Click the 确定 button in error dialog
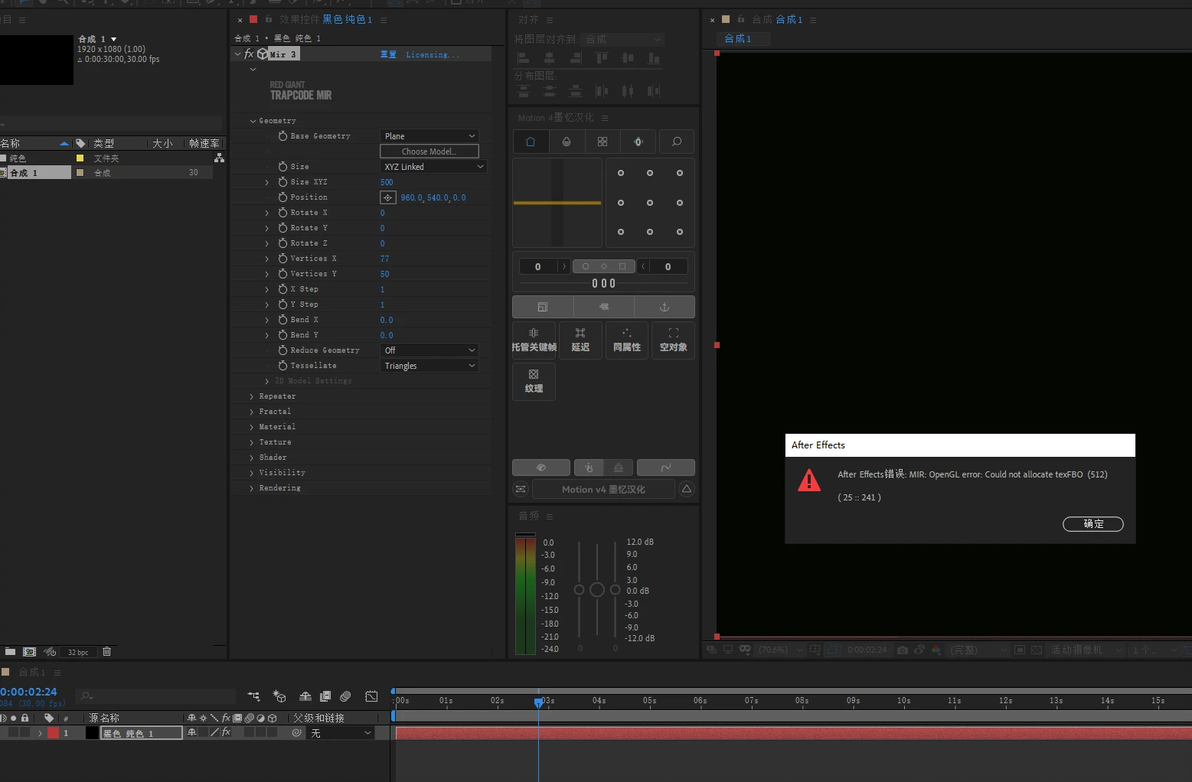The height and width of the screenshot is (782, 1192). 1092,524
